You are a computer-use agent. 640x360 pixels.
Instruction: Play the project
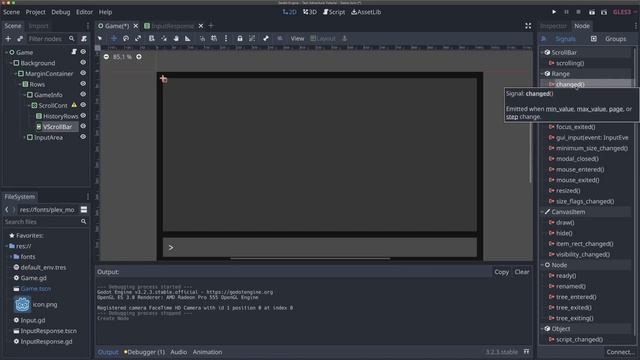pos(554,12)
